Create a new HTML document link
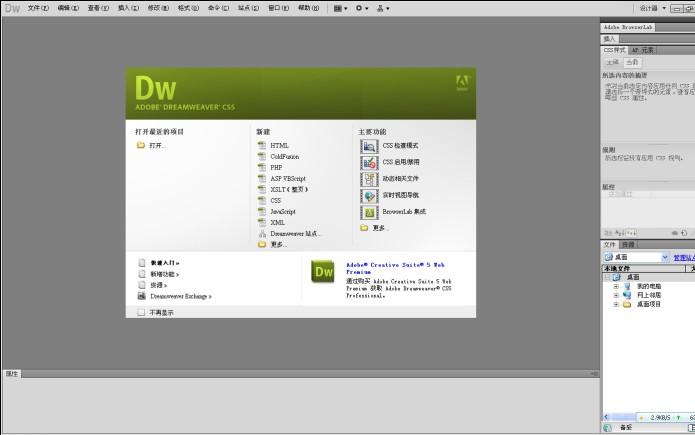 (279, 145)
